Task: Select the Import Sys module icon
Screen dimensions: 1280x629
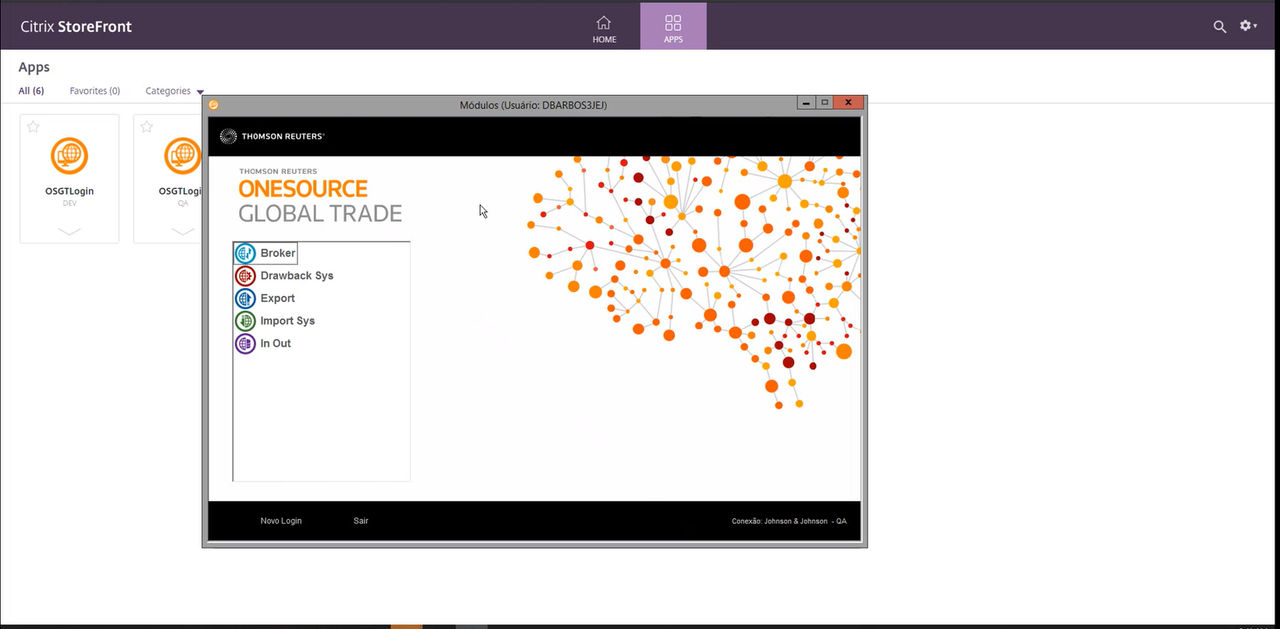Action: pyautogui.click(x=245, y=321)
